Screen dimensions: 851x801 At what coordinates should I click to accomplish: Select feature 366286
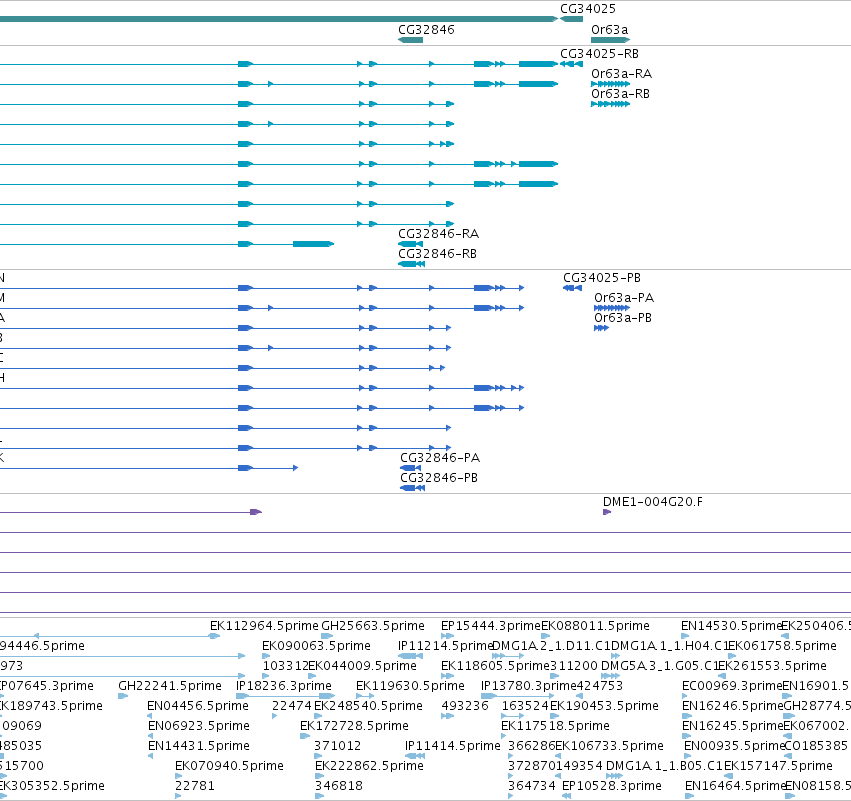(531, 747)
